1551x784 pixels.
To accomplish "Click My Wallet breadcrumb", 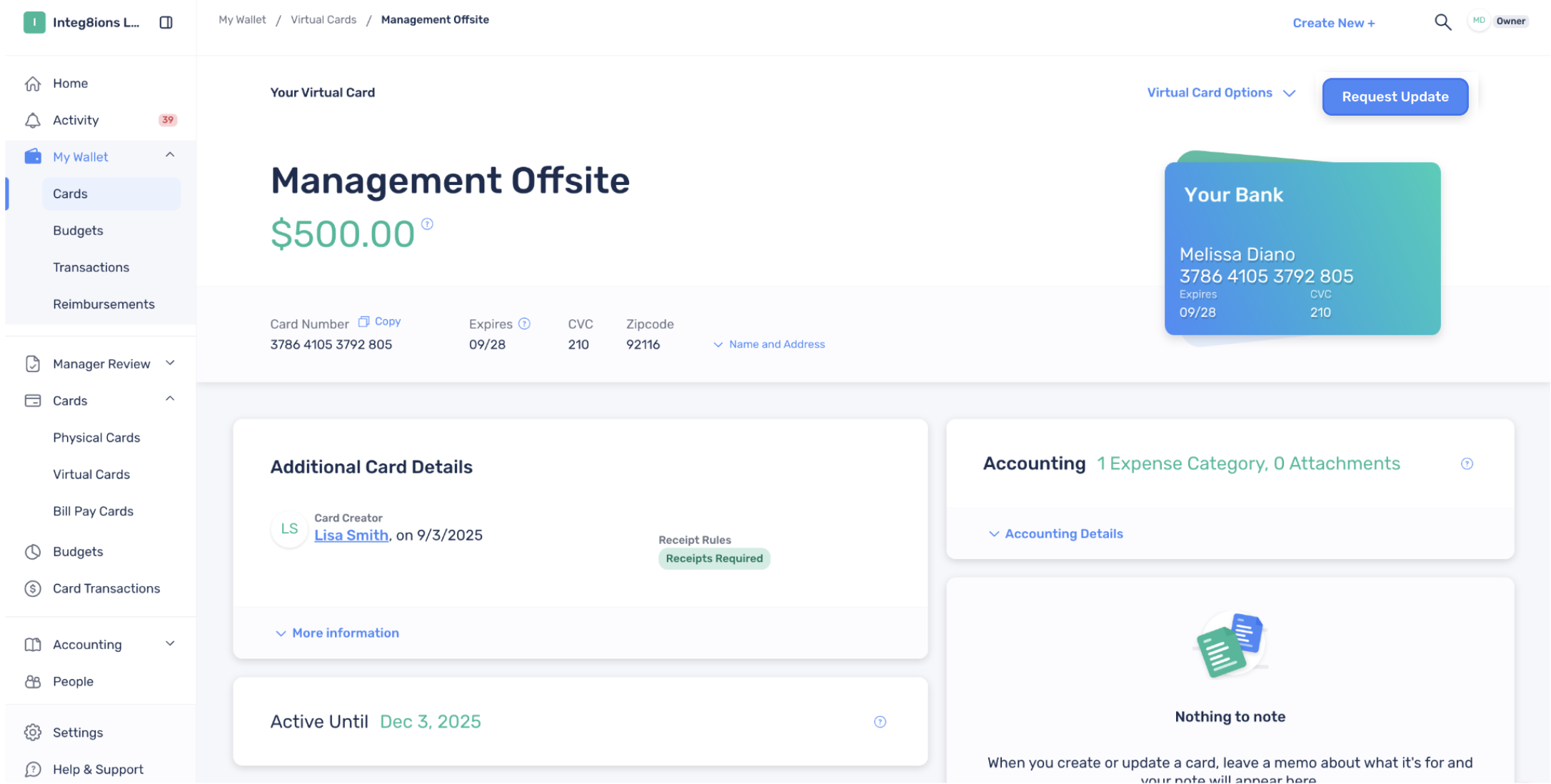I will (x=242, y=19).
